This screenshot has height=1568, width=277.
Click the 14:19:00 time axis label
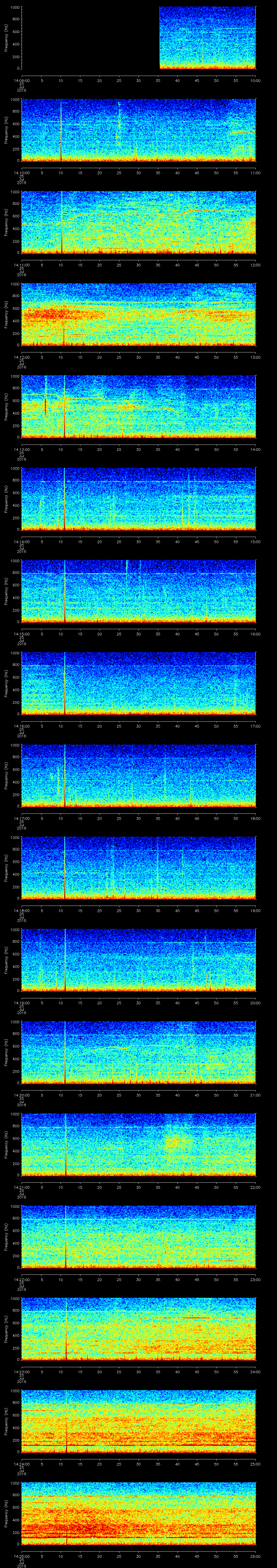(21, 1003)
